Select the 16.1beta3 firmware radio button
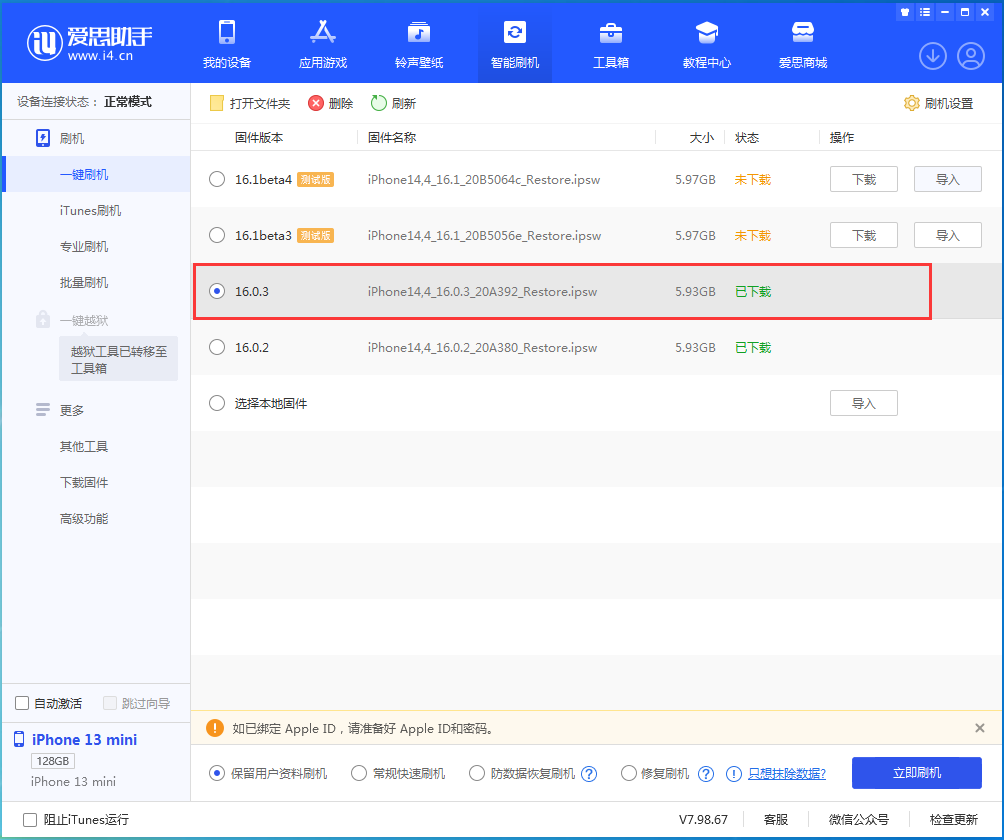The image size is (1004, 840). pos(217,235)
